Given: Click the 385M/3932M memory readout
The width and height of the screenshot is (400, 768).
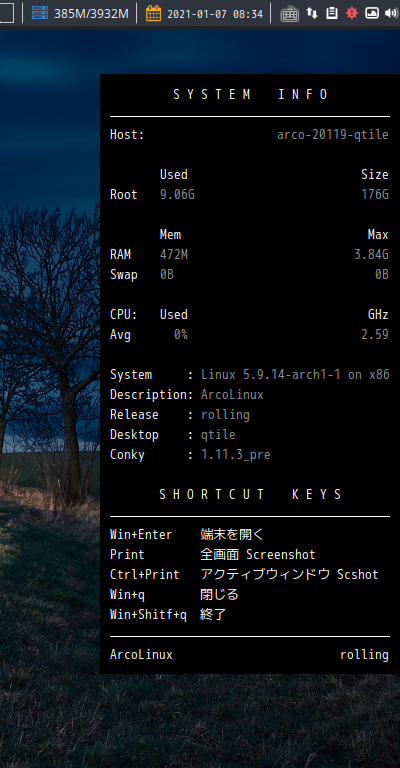Looking at the screenshot, I should coord(91,14).
